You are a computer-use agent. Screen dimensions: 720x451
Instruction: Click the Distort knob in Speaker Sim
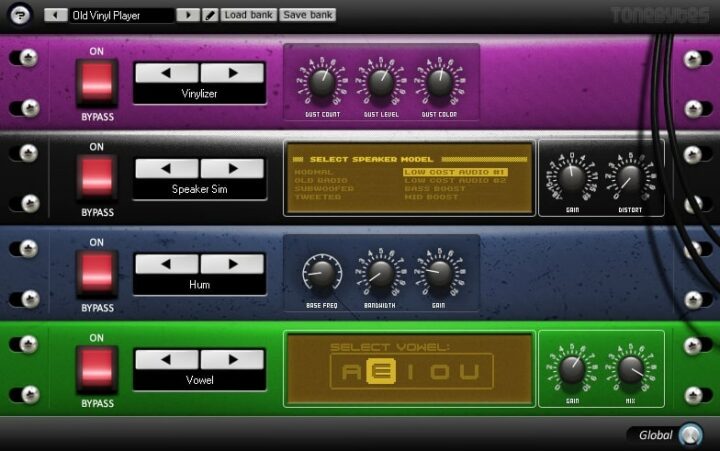pos(630,179)
